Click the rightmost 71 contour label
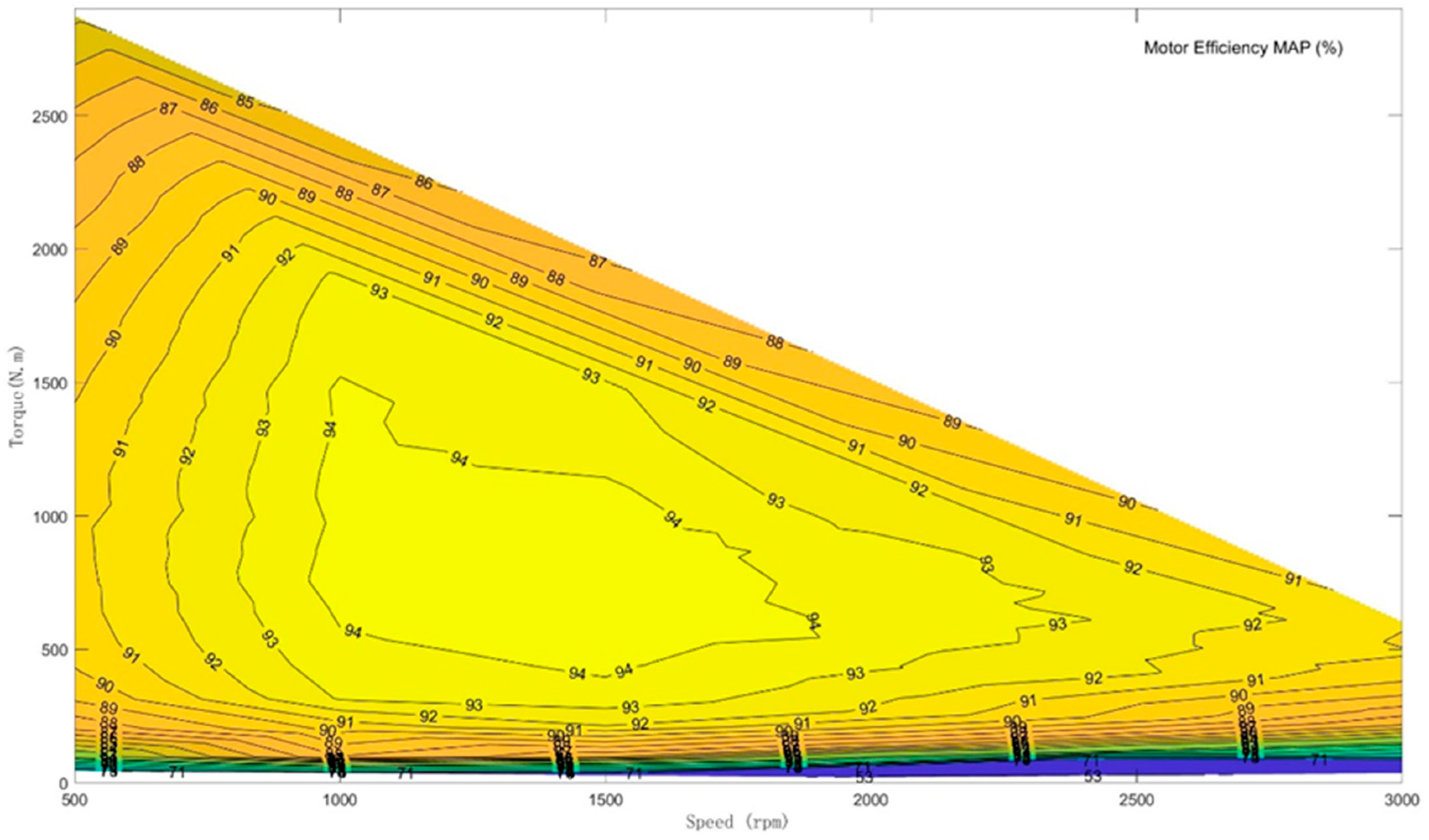1429x840 pixels. 1320,759
